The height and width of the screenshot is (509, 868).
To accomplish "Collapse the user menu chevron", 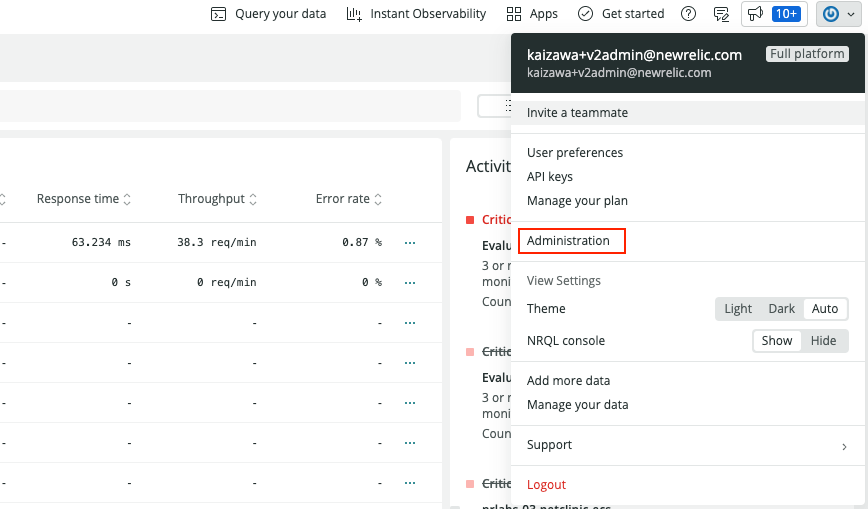I will (851, 14).
